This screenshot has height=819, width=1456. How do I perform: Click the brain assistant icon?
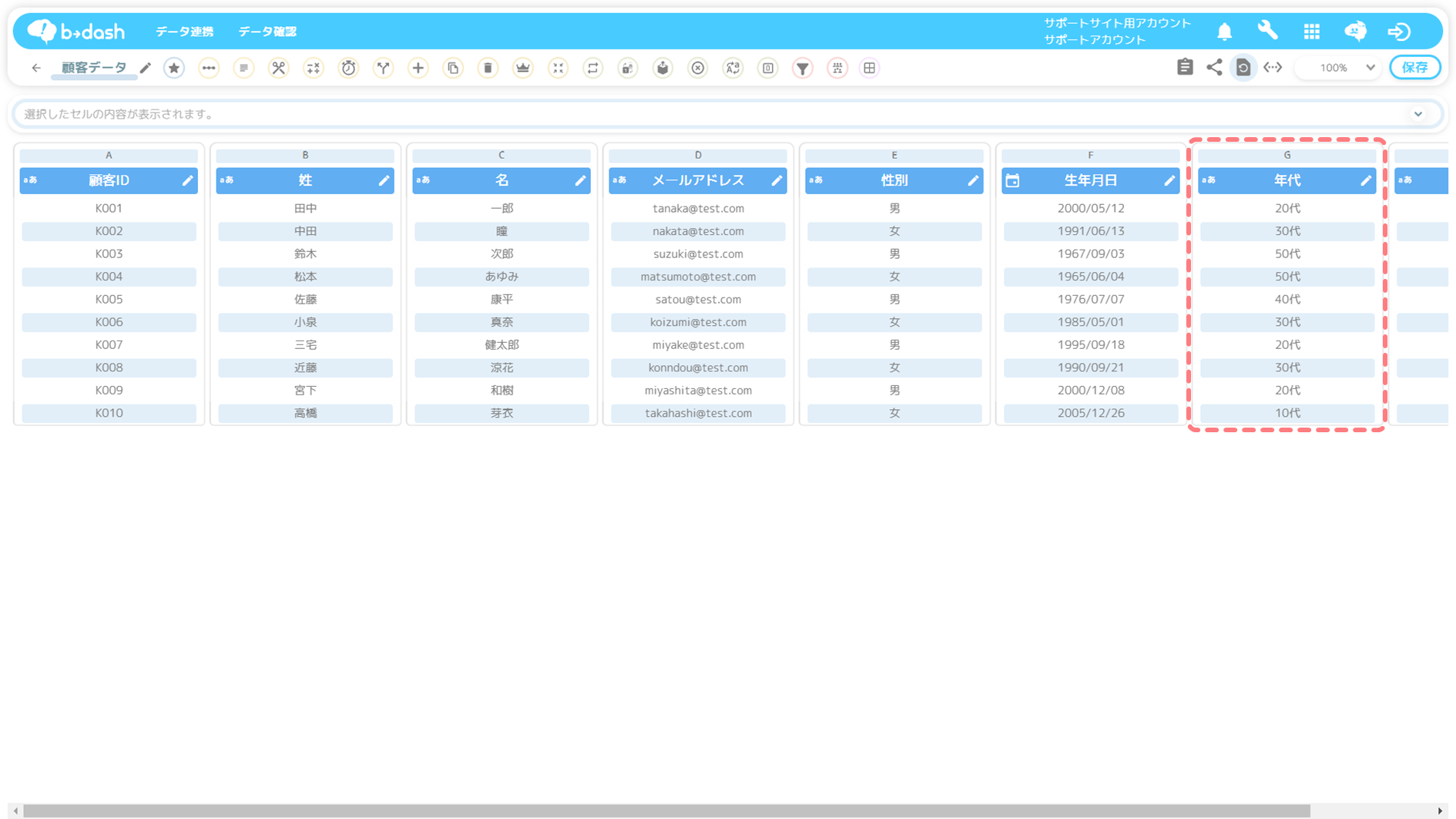1356,31
